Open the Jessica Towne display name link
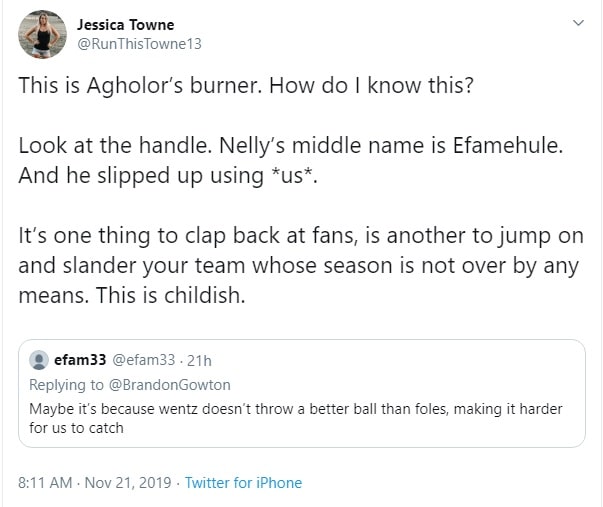Viewport: 603px width, 507px height. 128,23
